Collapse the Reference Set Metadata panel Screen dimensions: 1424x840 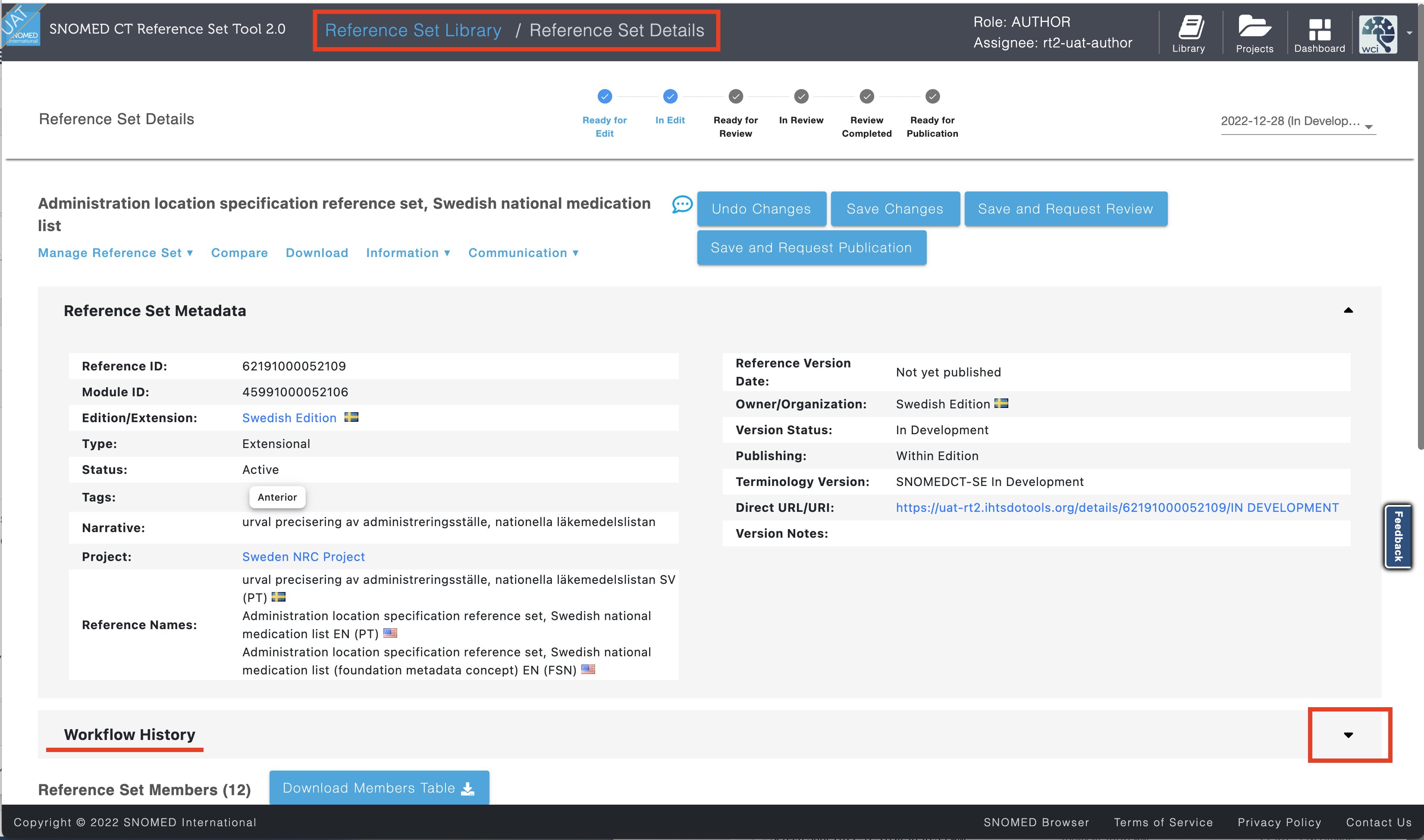(x=1348, y=310)
